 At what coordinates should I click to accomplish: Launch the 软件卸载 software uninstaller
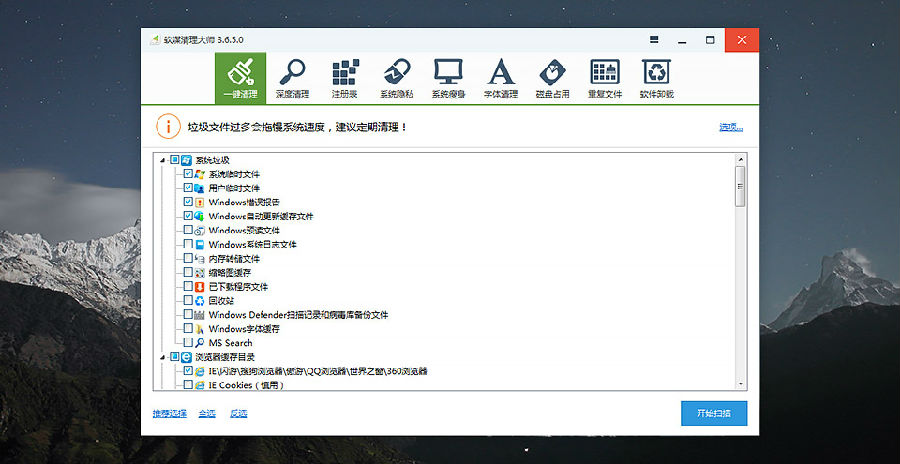click(x=657, y=77)
